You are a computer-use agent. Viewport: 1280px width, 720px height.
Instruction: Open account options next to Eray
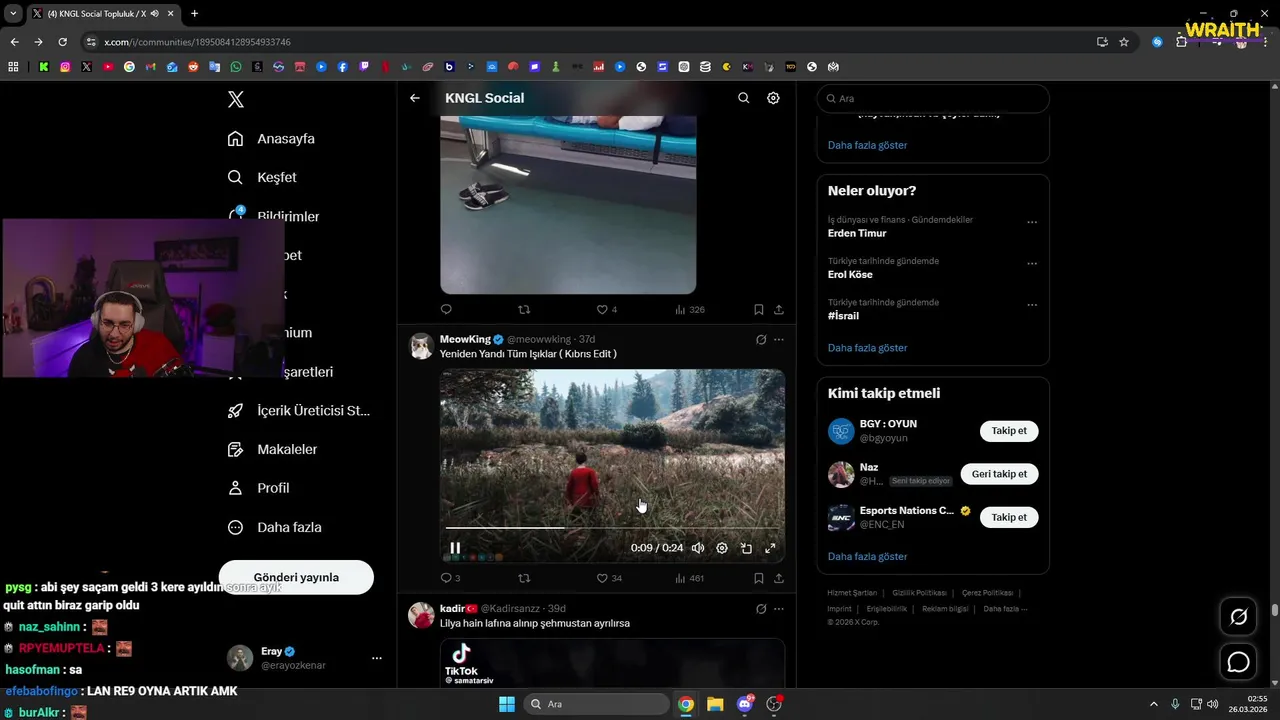pos(377,658)
